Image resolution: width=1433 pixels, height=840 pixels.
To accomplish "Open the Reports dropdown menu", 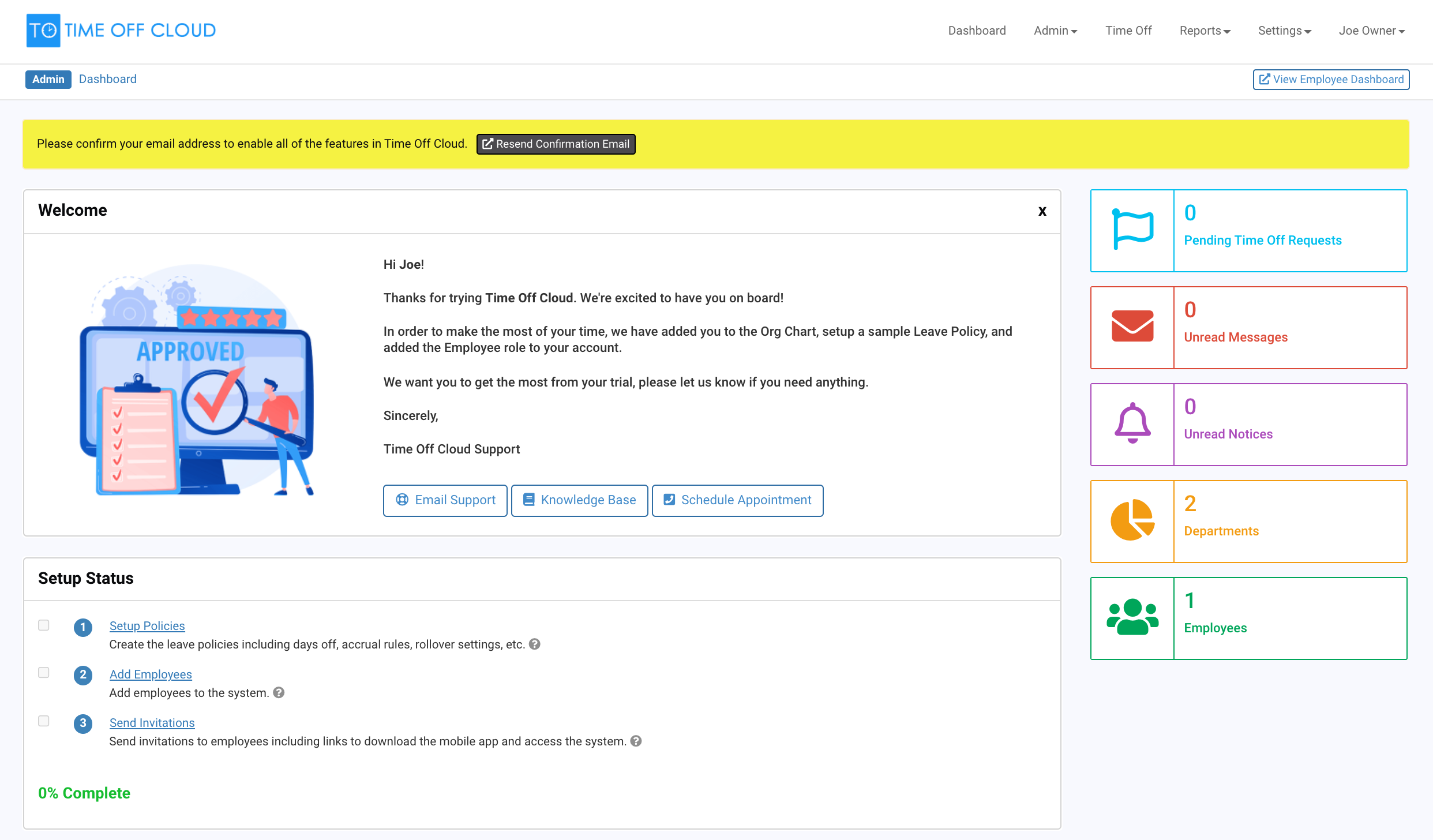I will coord(1204,31).
